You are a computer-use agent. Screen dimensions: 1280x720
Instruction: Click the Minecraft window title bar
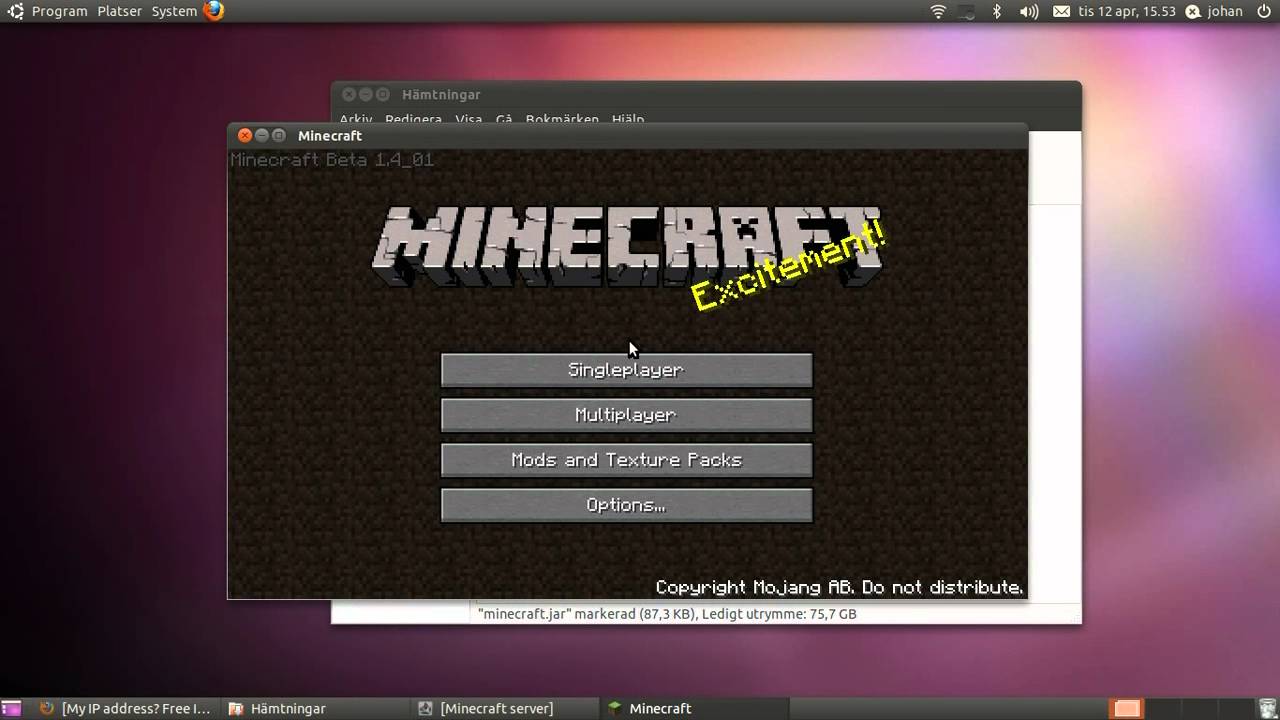627,136
